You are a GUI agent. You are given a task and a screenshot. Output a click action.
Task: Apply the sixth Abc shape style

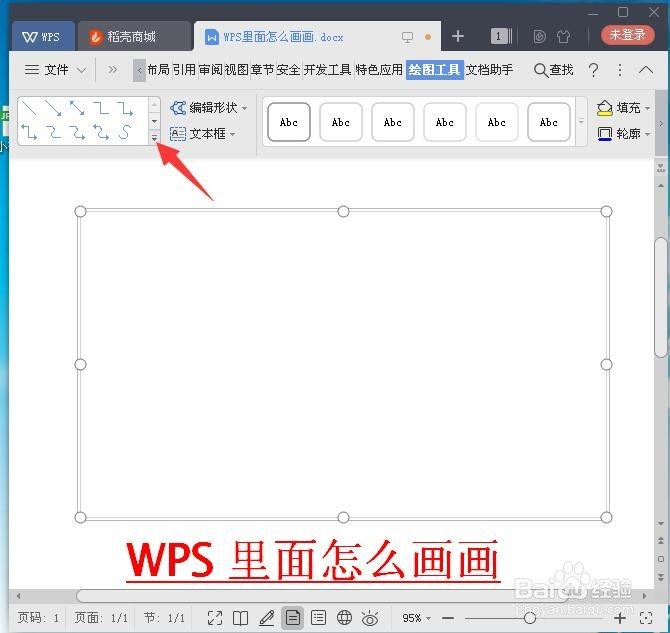(x=549, y=122)
